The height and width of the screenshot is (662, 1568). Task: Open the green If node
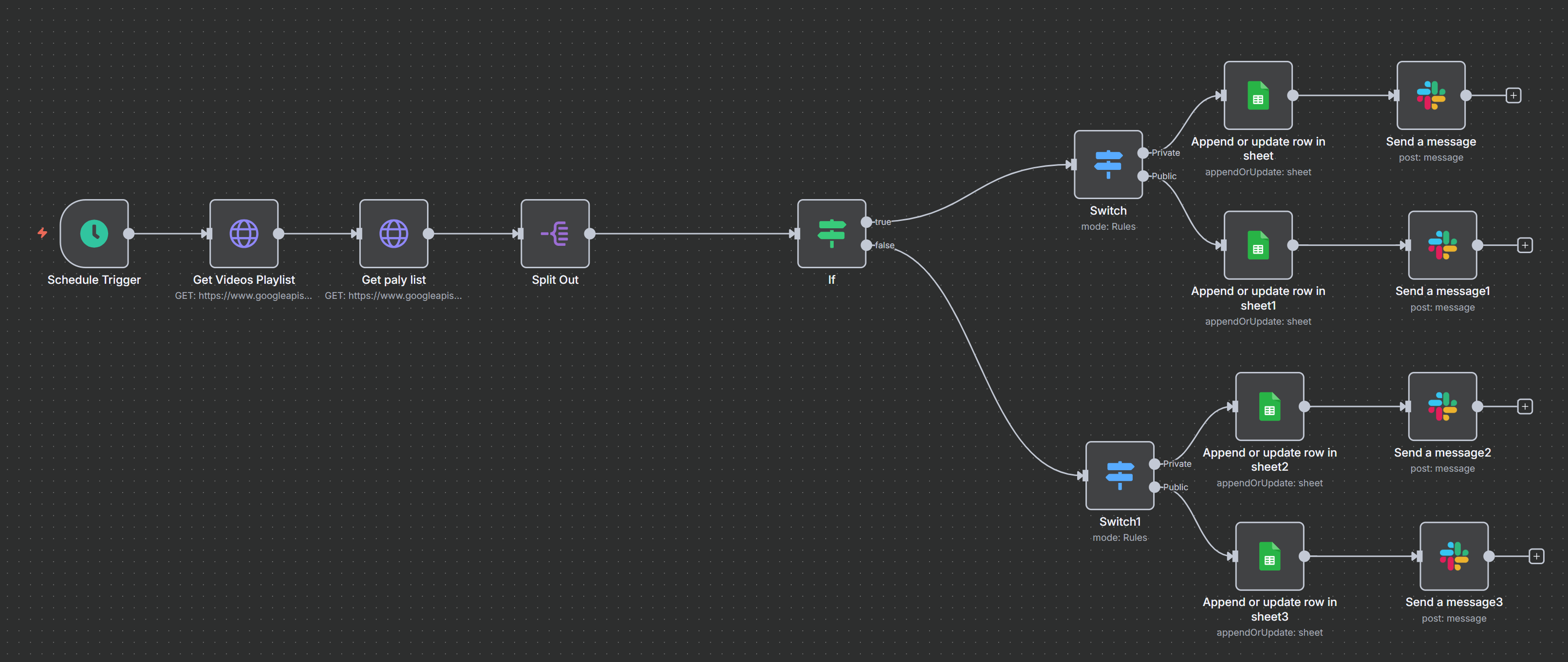point(831,234)
